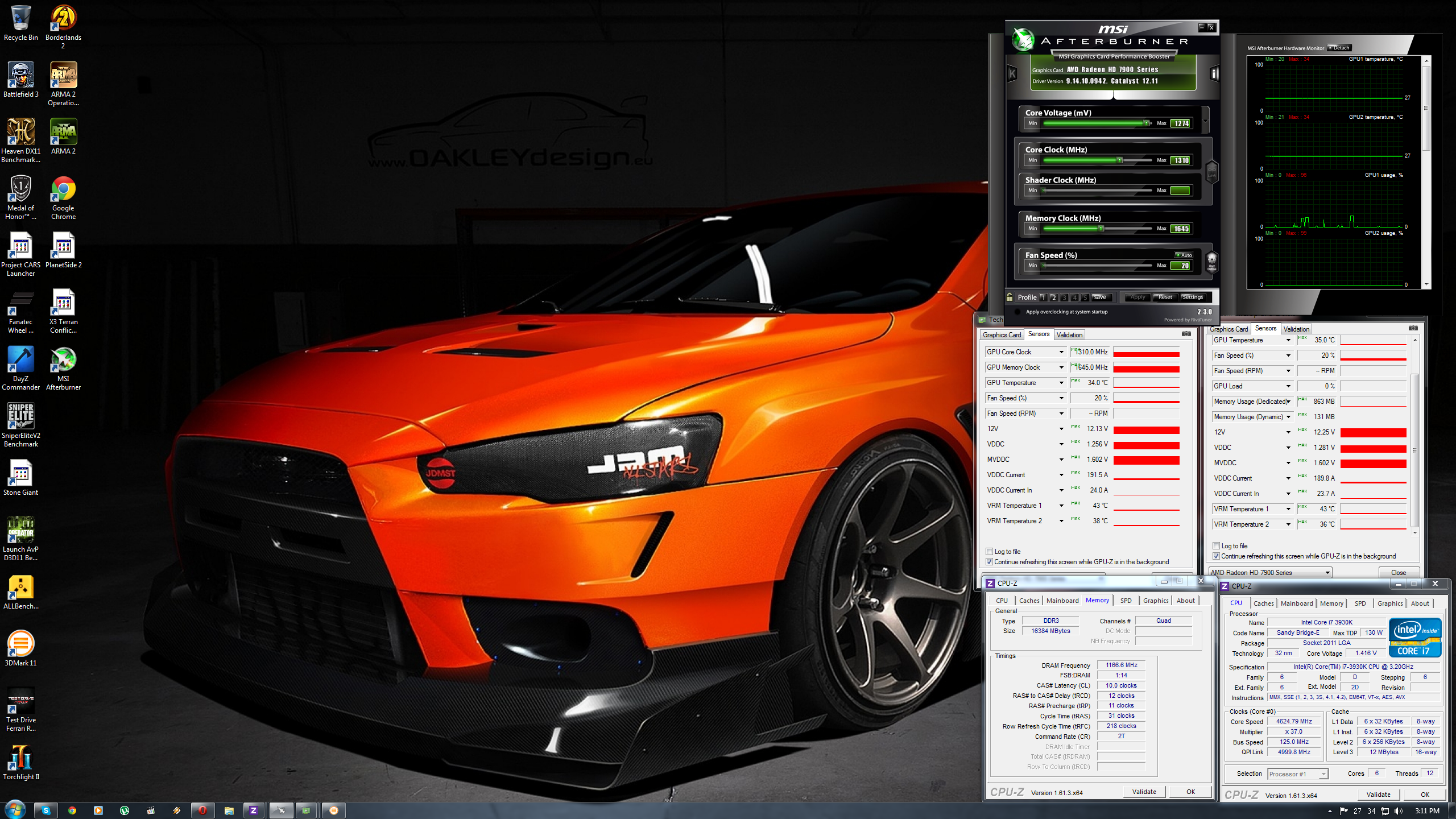Open ARMA 2 desktop shortcut
This screenshot has width=1456, height=819.
point(63,136)
